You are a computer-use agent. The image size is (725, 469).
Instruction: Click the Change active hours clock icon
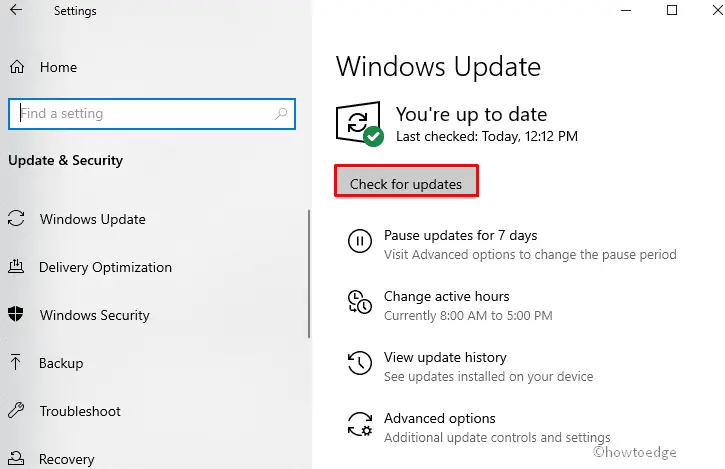359,302
